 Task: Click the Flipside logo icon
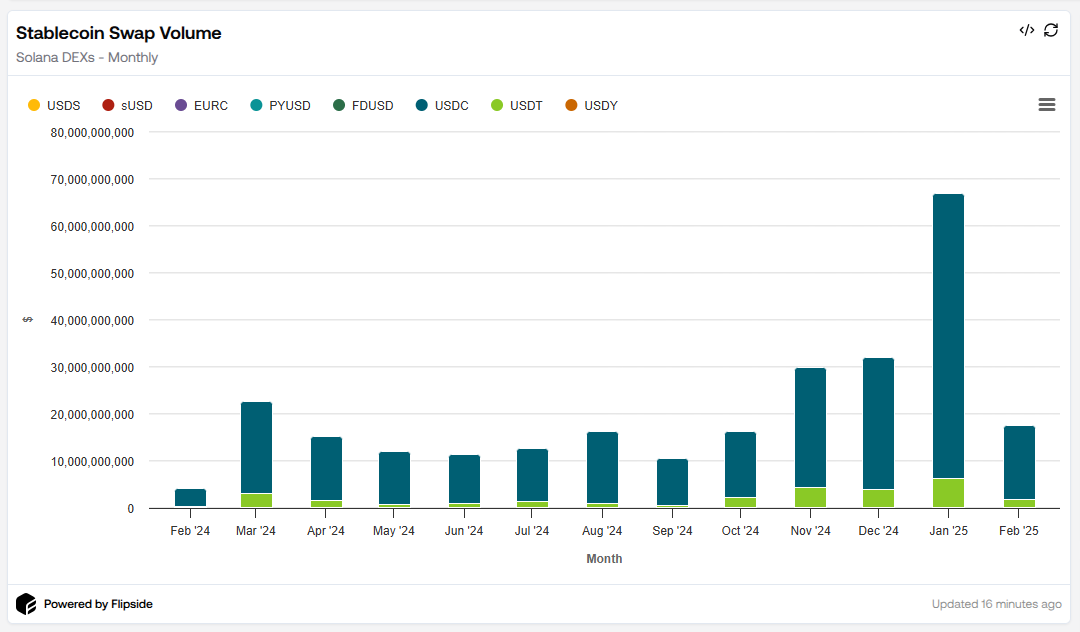pyautogui.click(x=26, y=604)
